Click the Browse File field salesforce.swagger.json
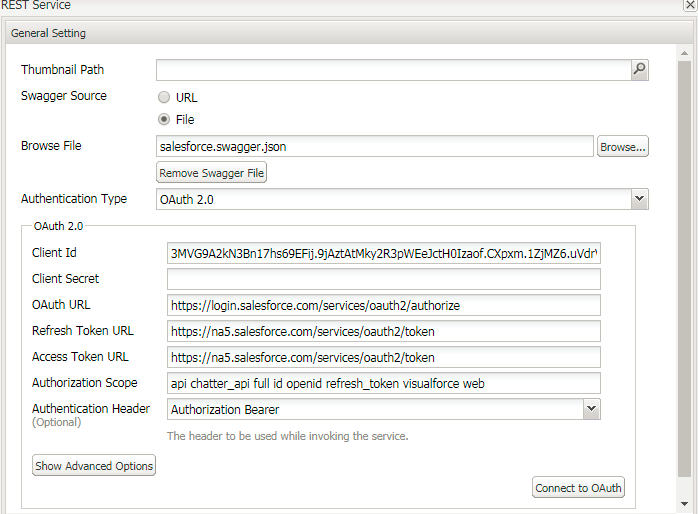The image size is (698, 514). (375, 146)
